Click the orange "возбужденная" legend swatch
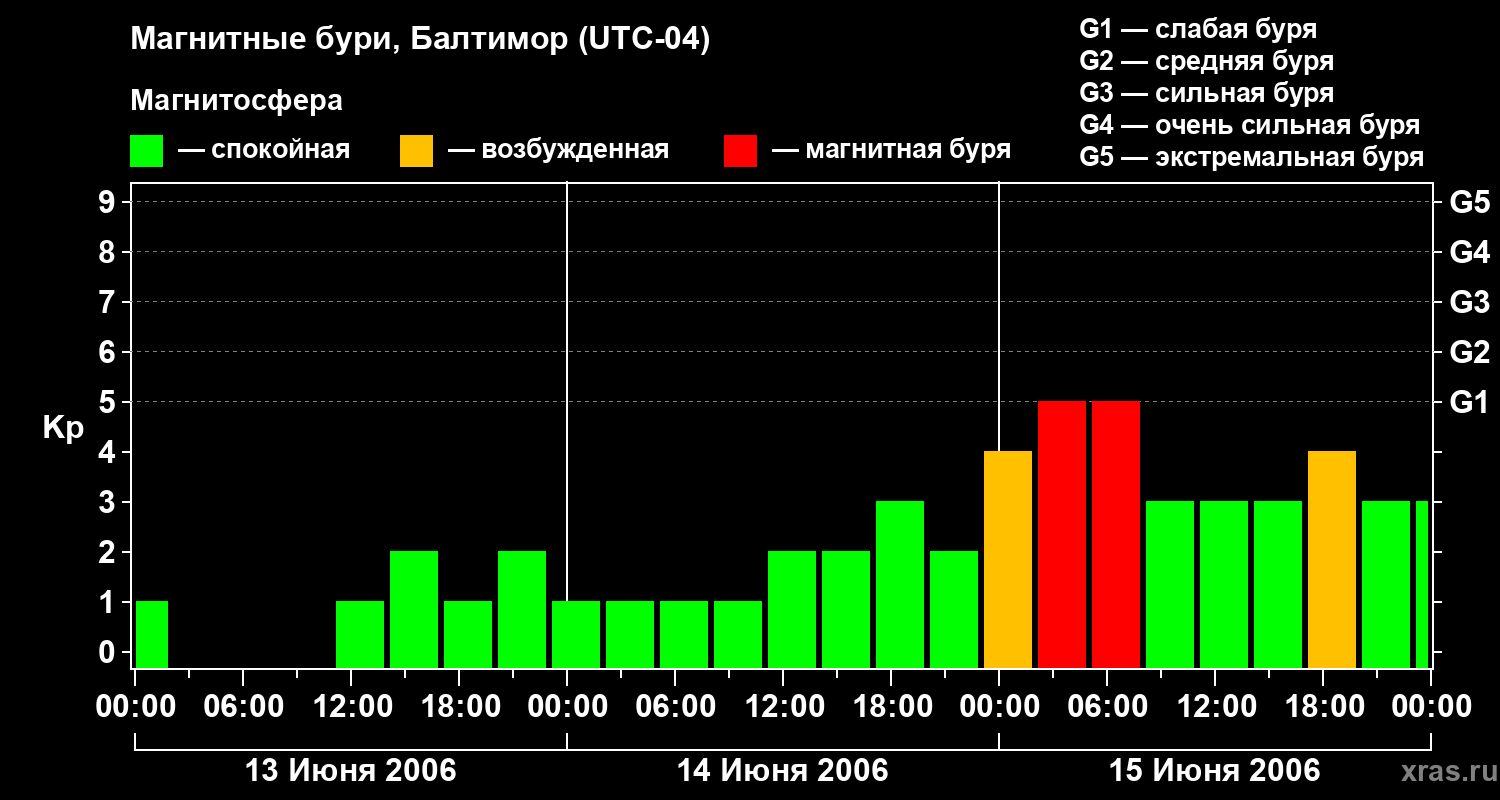Image resolution: width=1500 pixels, height=800 pixels. 416,151
